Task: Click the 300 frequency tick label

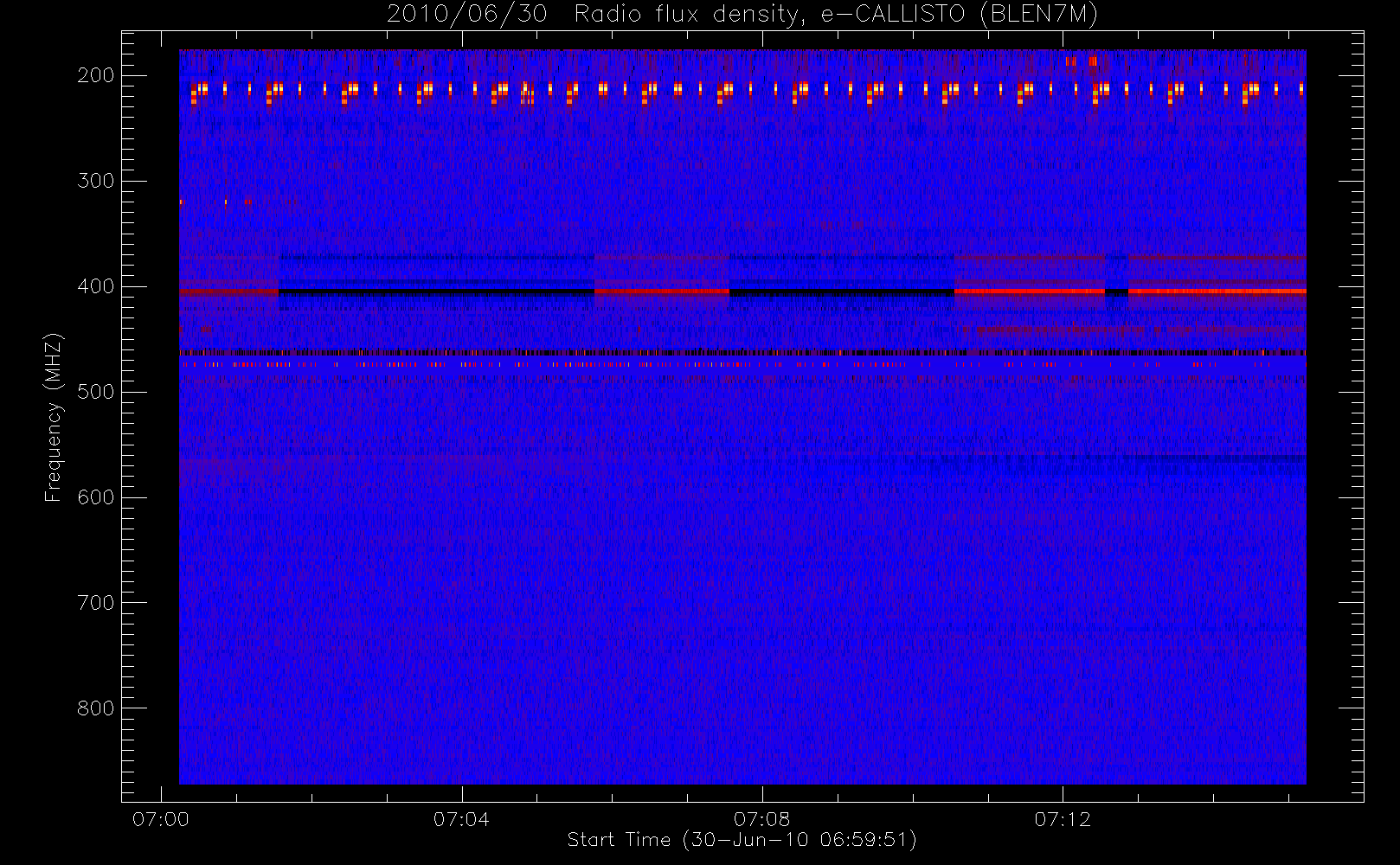Action: [96, 181]
